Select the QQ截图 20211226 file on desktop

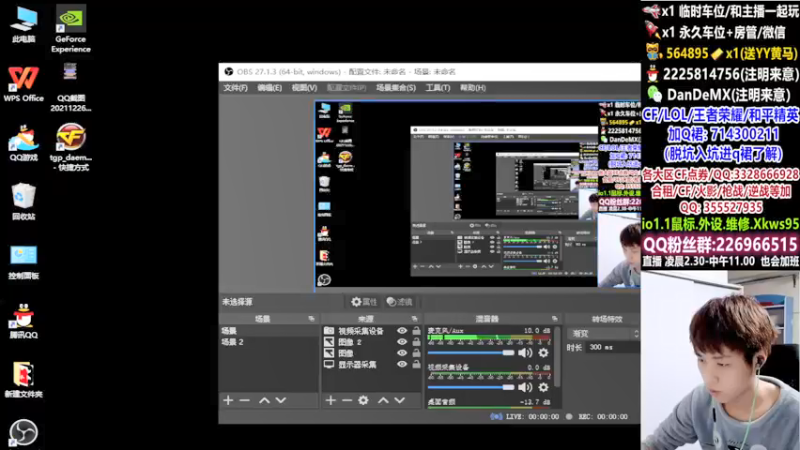(70, 87)
